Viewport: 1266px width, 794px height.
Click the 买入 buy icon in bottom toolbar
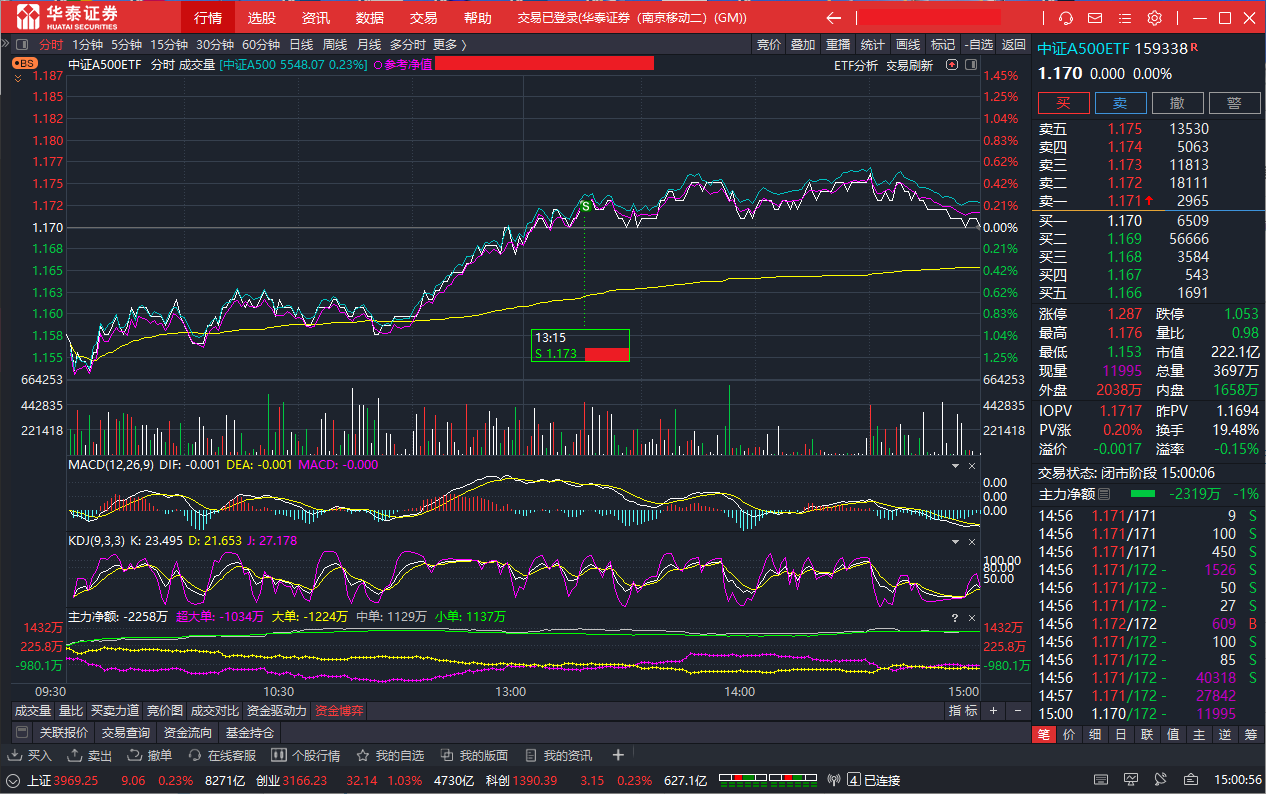pos(30,756)
